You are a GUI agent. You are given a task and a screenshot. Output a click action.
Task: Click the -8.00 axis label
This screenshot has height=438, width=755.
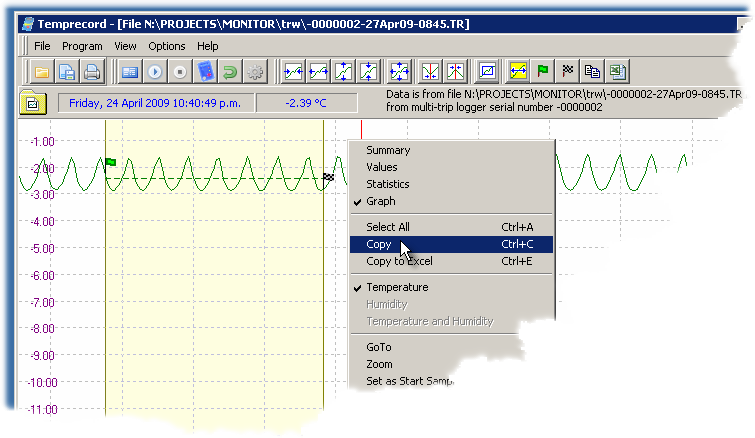tap(42, 329)
